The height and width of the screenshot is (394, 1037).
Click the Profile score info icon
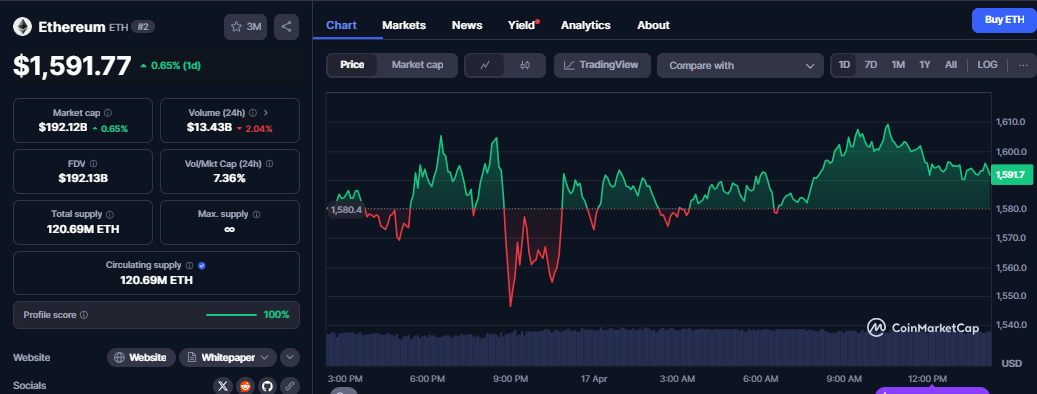point(84,315)
